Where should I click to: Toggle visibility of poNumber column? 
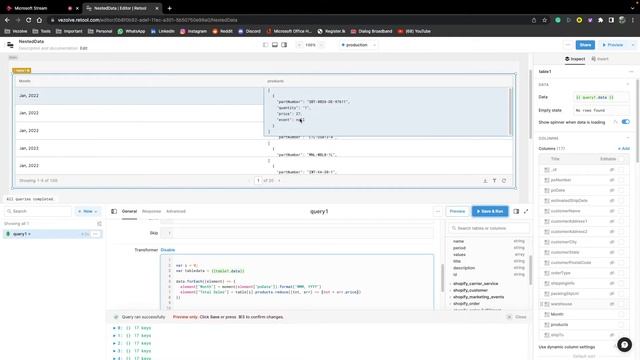point(612,180)
